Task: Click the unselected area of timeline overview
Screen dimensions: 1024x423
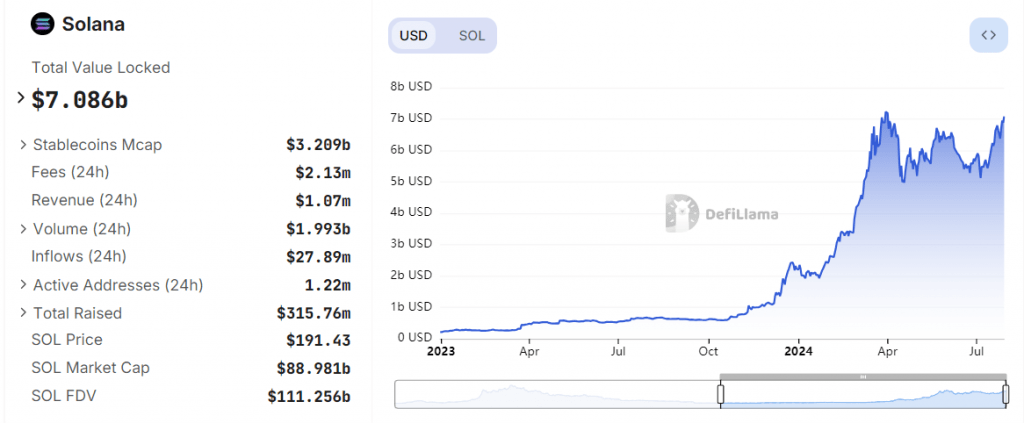Action: click(555, 394)
